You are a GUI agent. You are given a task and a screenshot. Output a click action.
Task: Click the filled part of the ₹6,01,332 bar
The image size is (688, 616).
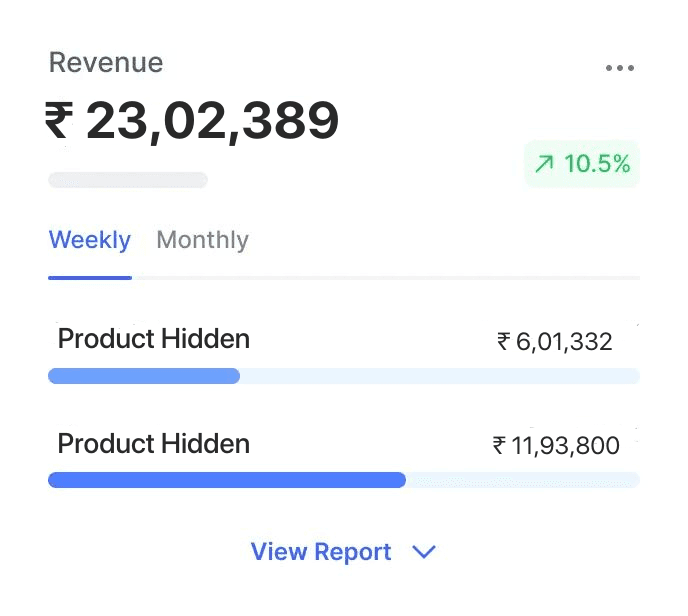(x=143, y=376)
